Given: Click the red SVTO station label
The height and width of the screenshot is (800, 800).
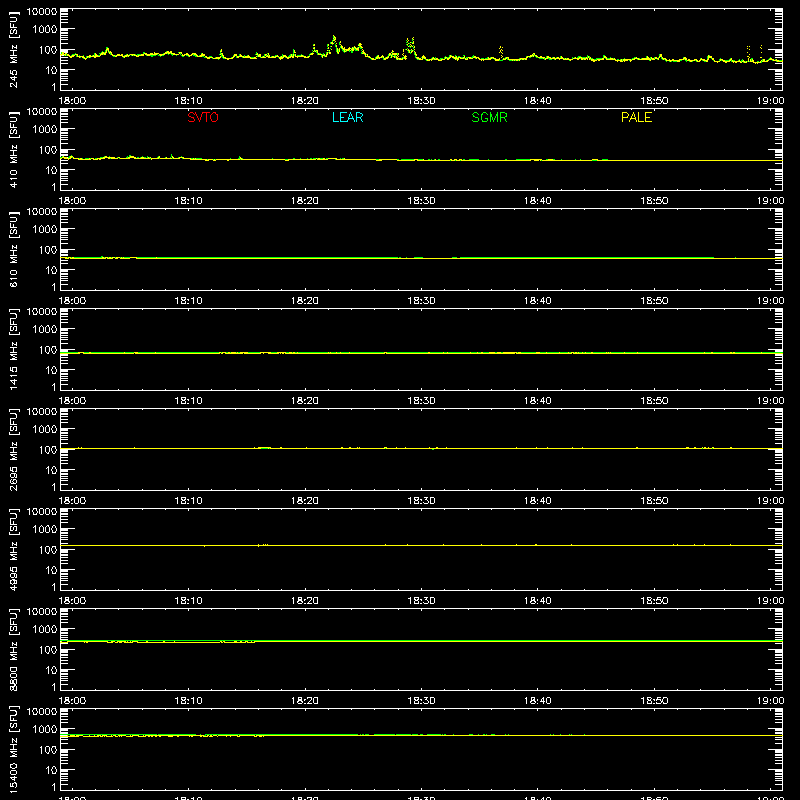Looking at the screenshot, I should point(203,117).
